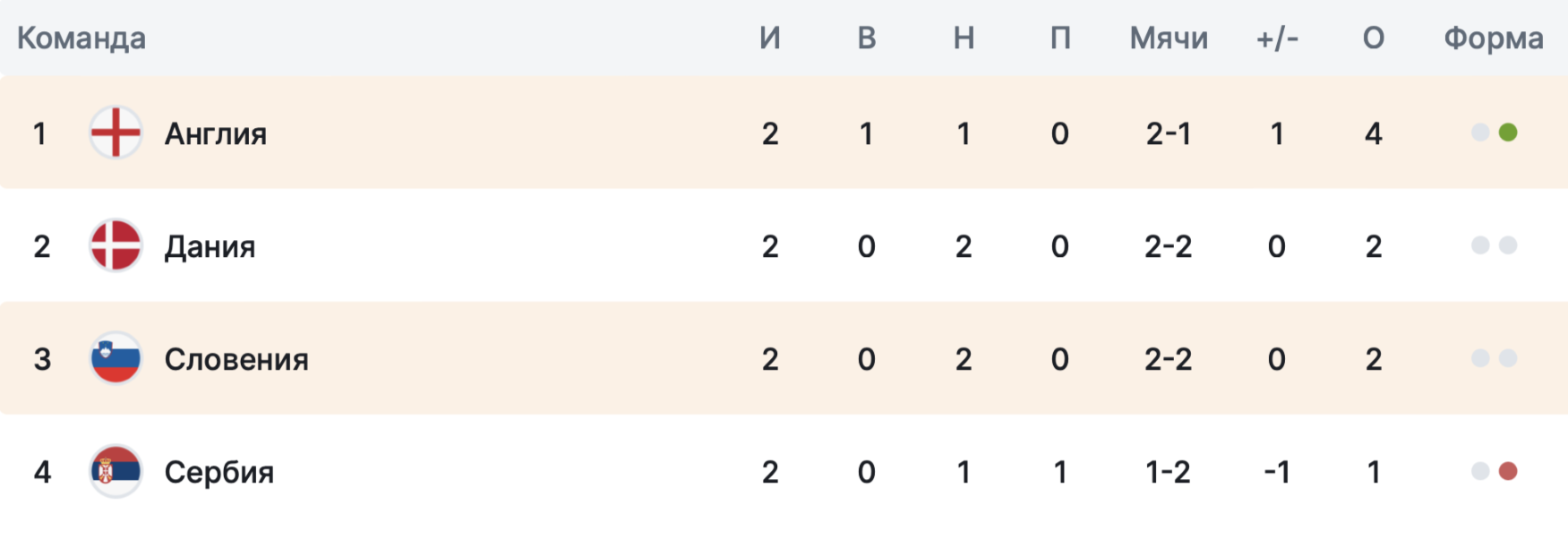Click the Форма column header
This screenshot has width=1568, height=539.
pyautogui.click(x=1494, y=38)
